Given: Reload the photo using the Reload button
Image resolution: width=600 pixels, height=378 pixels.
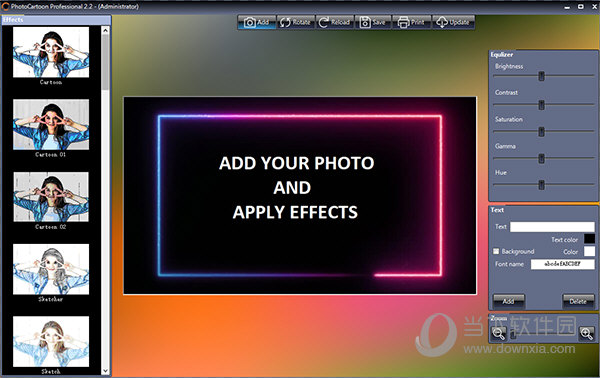Looking at the screenshot, I should tap(334, 22).
